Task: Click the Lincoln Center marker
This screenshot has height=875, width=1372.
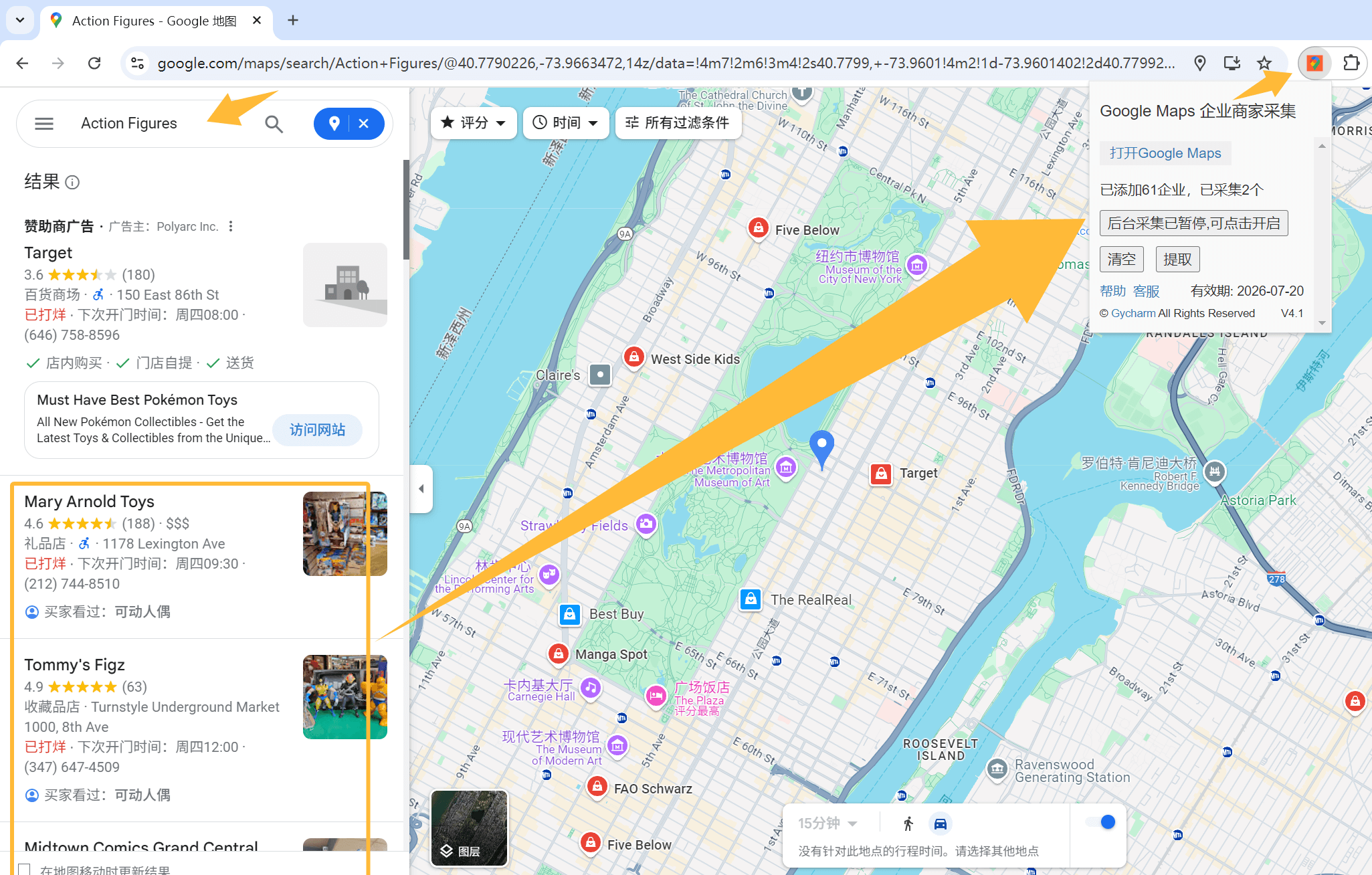Action: click(549, 574)
